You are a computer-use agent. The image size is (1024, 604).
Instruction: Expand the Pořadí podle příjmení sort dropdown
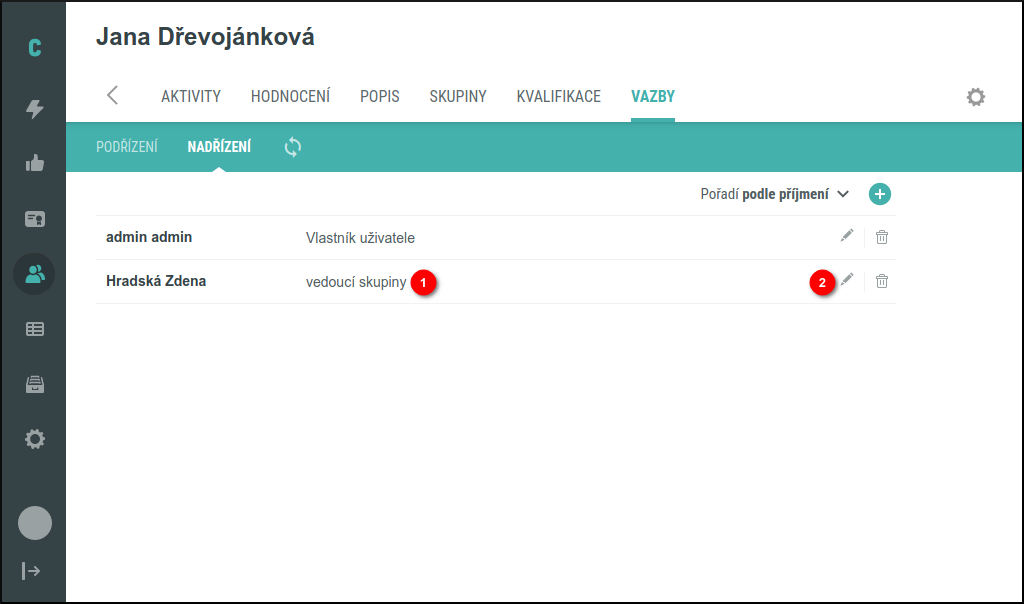[x=774, y=194]
